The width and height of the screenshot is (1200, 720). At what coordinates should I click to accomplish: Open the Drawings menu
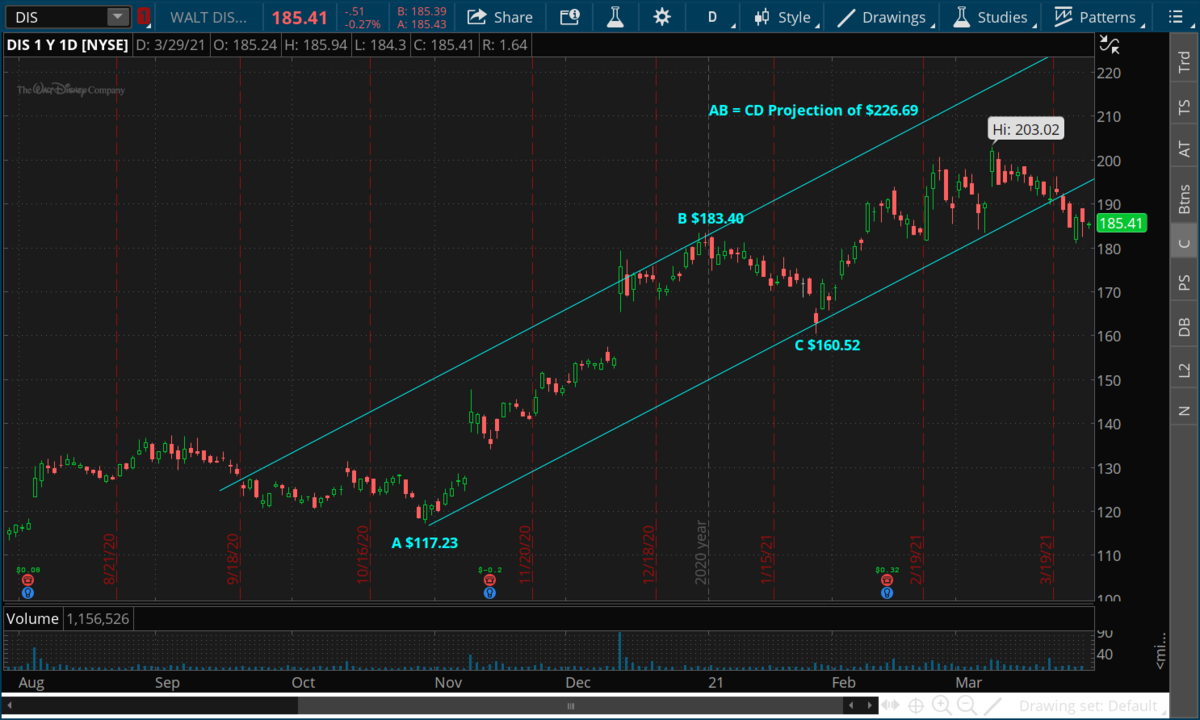(x=884, y=17)
